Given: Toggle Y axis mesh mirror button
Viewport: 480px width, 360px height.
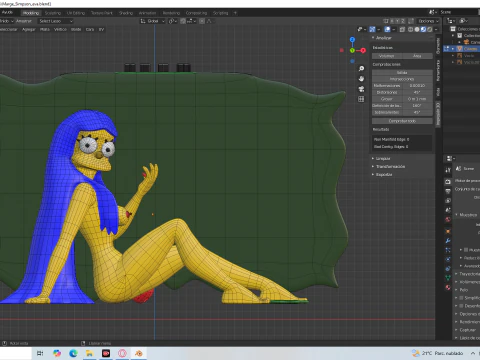Looking at the screenshot, I should [397, 21].
